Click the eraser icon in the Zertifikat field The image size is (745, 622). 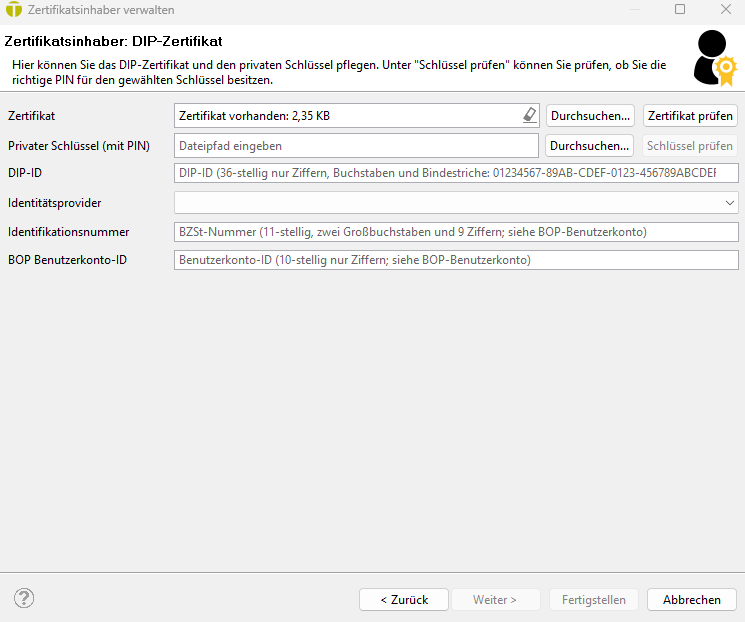pyautogui.click(x=529, y=116)
